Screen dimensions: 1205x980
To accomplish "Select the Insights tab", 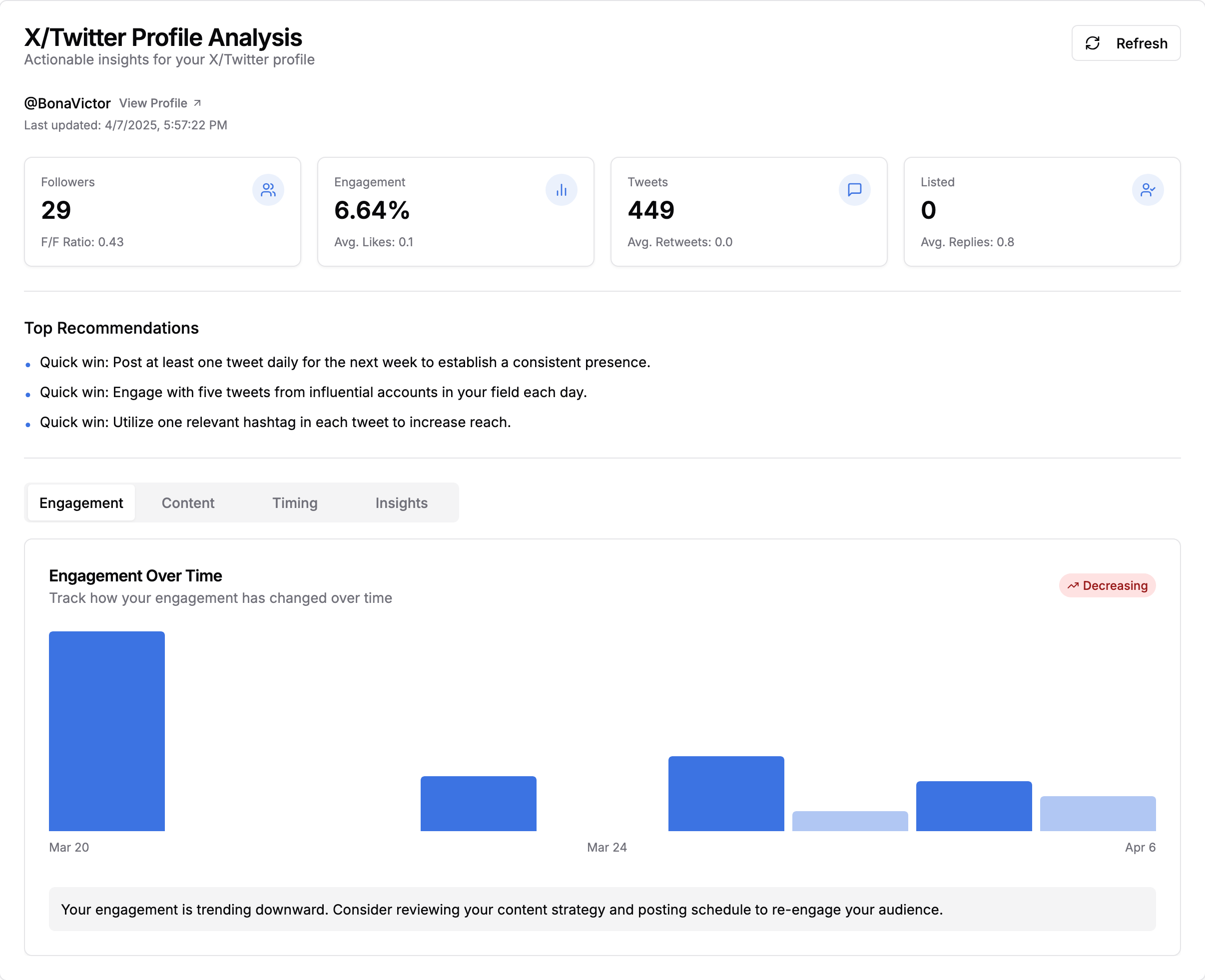I will (x=401, y=502).
